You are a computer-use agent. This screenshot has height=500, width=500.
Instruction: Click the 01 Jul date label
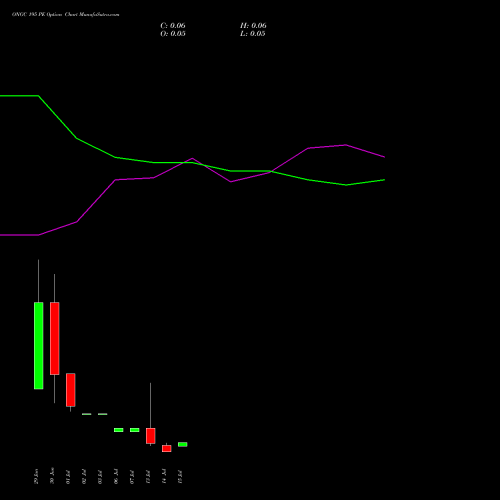point(68,477)
